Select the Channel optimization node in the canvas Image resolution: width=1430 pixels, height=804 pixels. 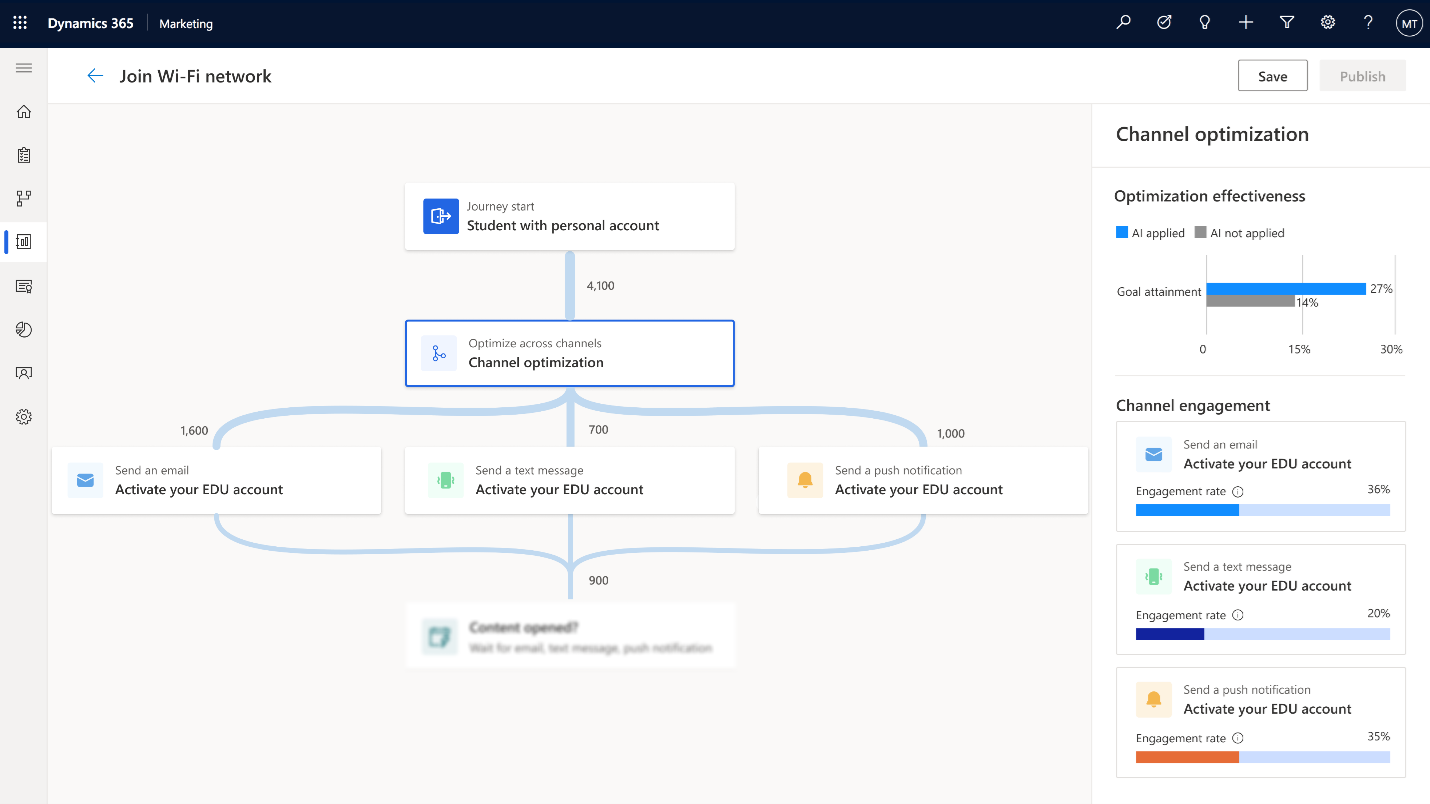pyautogui.click(x=569, y=353)
